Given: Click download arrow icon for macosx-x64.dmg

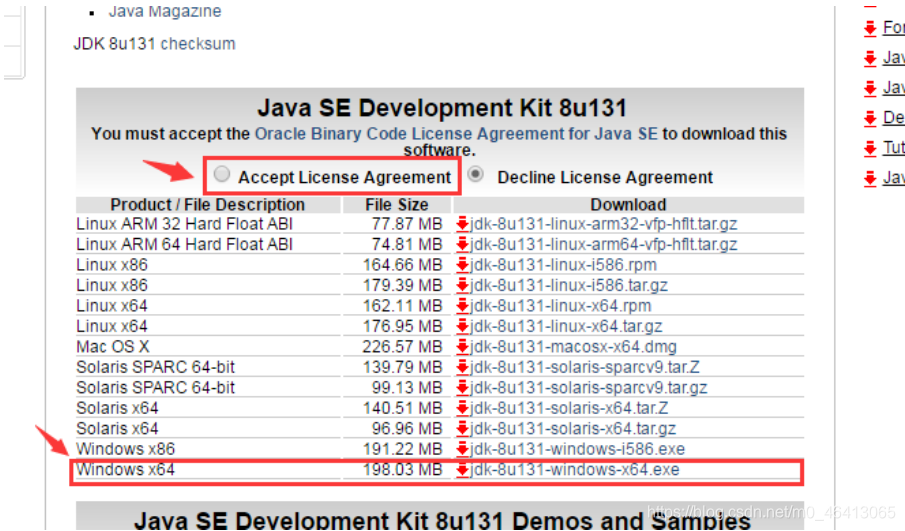Looking at the screenshot, I should click(462, 347).
